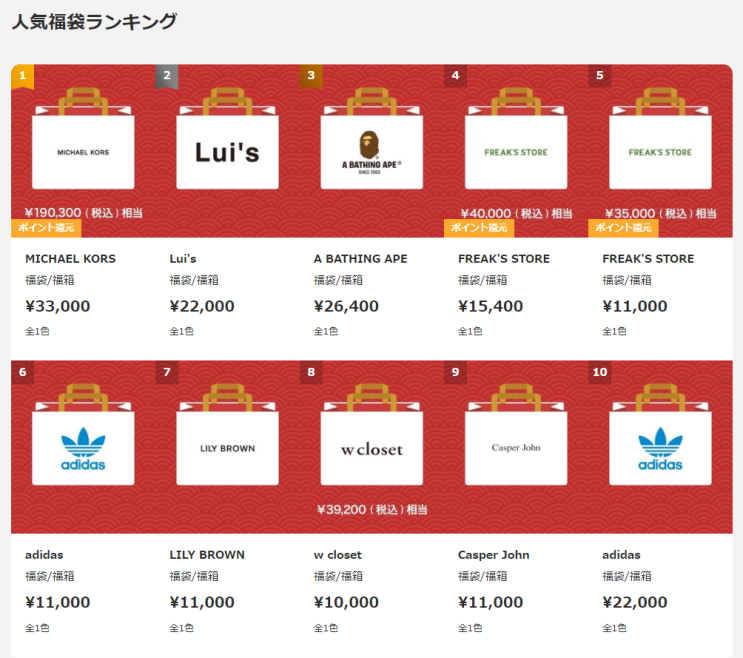Image resolution: width=743 pixels, height=658 pixels.
Task: Click the rank 2 silver badge
Action: pyautogui.click(x=167, y=75)
